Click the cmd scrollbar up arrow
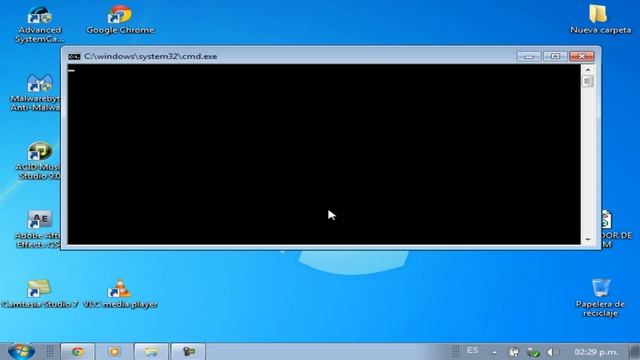This screenshot has height=360, width=640. click(588, 69)
